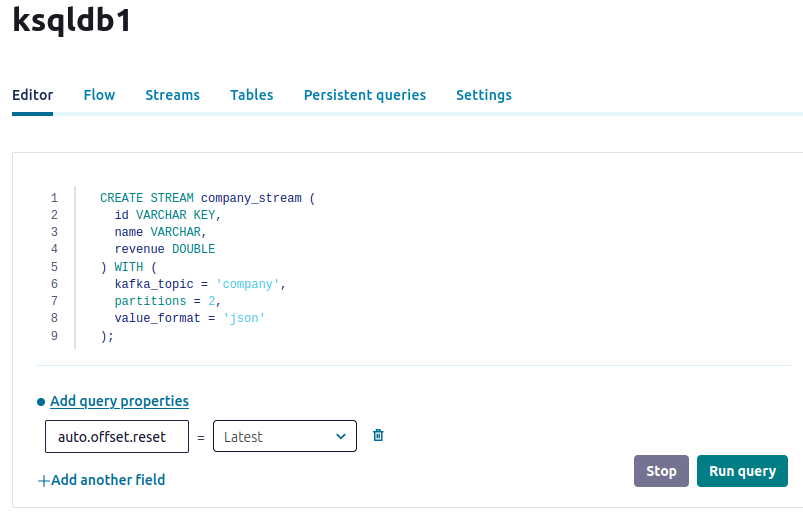803x516 pixels.
Task: Click the 'id VARCHAR KEY,' code line
Action: pos(167,215)
